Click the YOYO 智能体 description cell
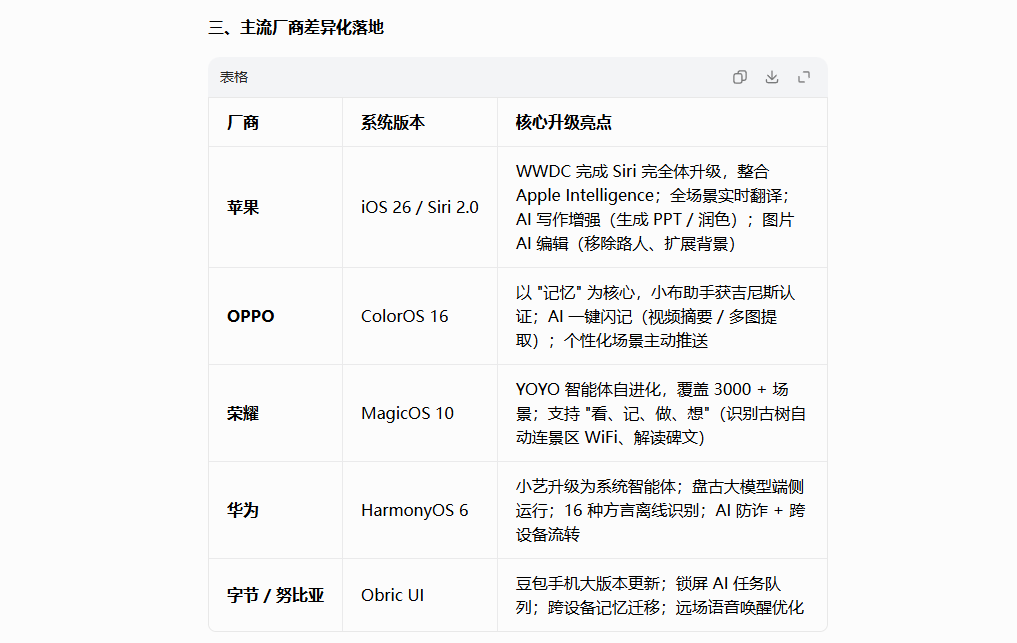Viewport: 1017px width, 643px height. (x=662, y=413)
